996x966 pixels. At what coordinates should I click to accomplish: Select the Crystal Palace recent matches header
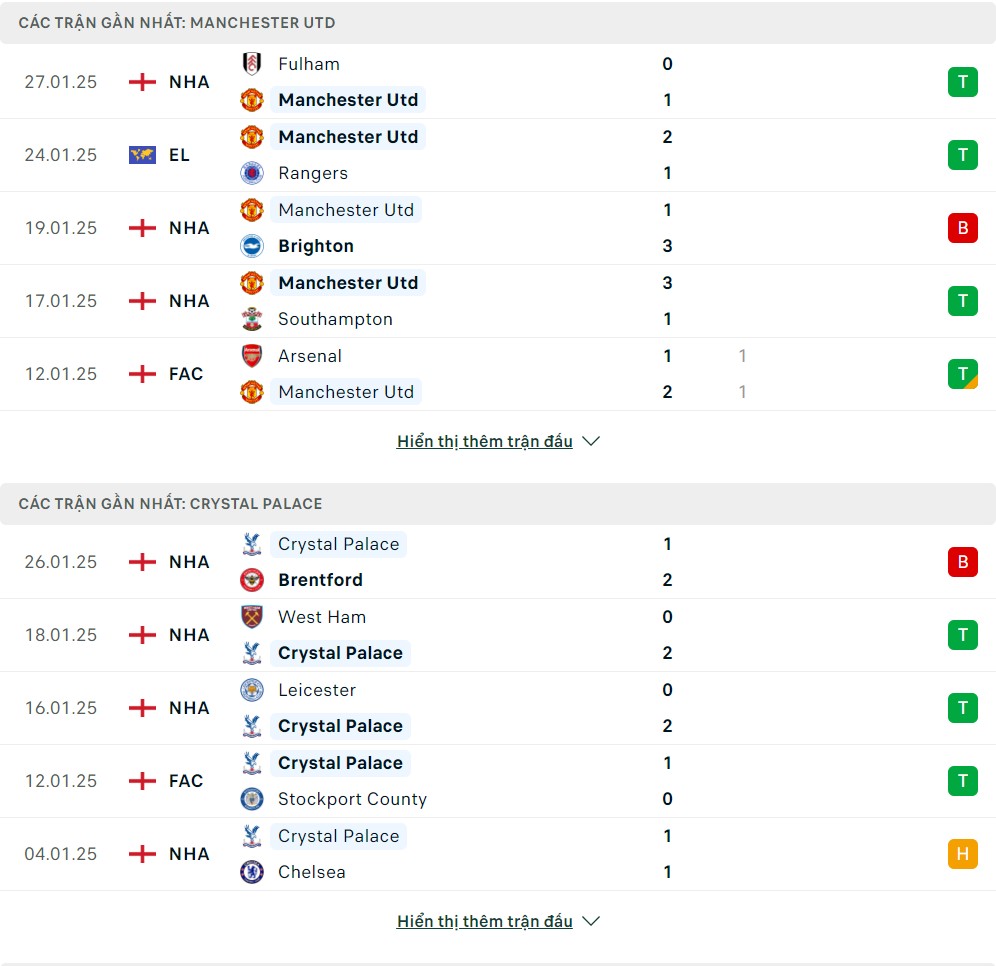498,504
